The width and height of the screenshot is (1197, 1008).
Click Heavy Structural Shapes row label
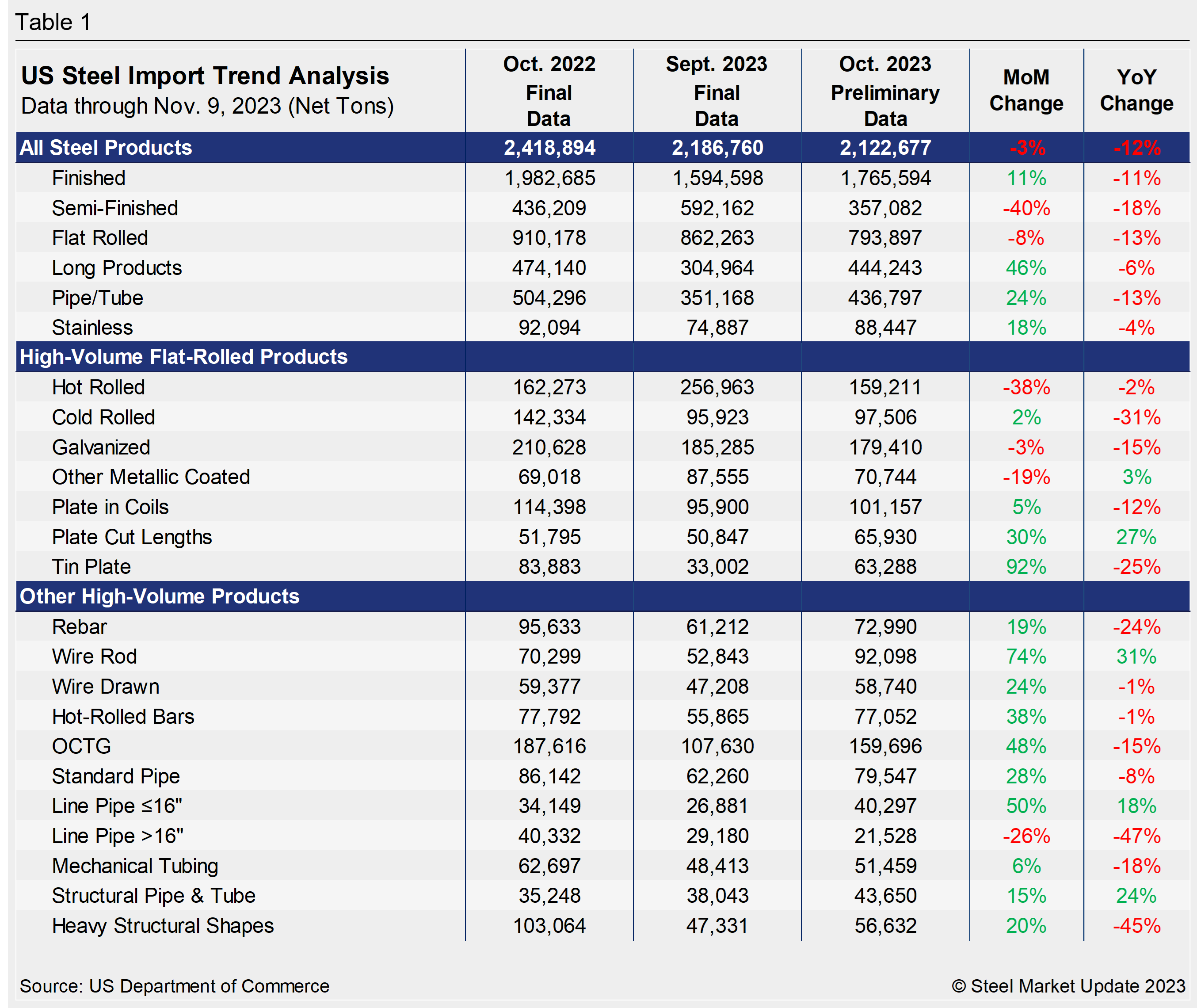pos(163,926)
